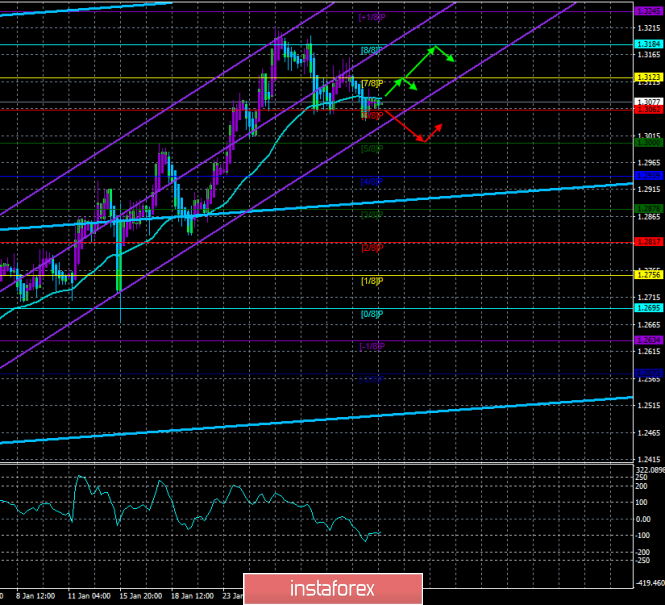Click the white 1.3077 current price tag
The height and width of the screenshot is (605, 665).
tap(648, 102)
